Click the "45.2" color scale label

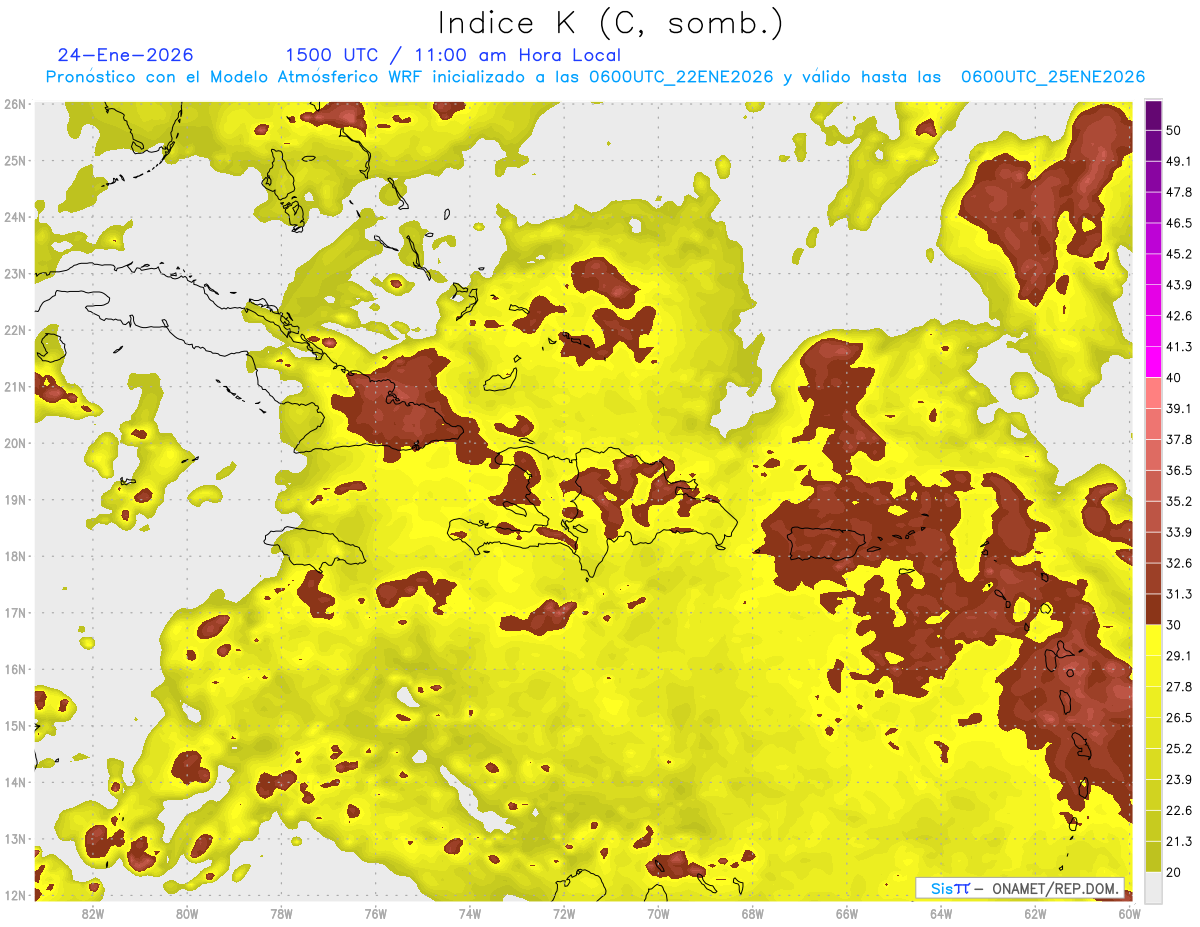point(1179,254)
